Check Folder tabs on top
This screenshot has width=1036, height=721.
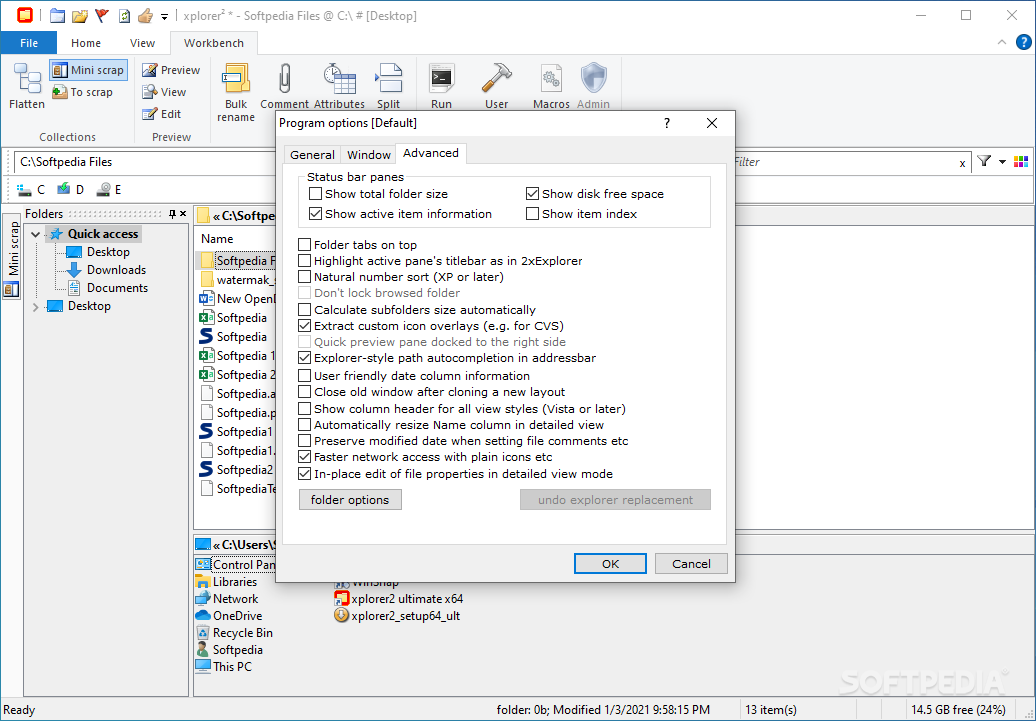305,245
